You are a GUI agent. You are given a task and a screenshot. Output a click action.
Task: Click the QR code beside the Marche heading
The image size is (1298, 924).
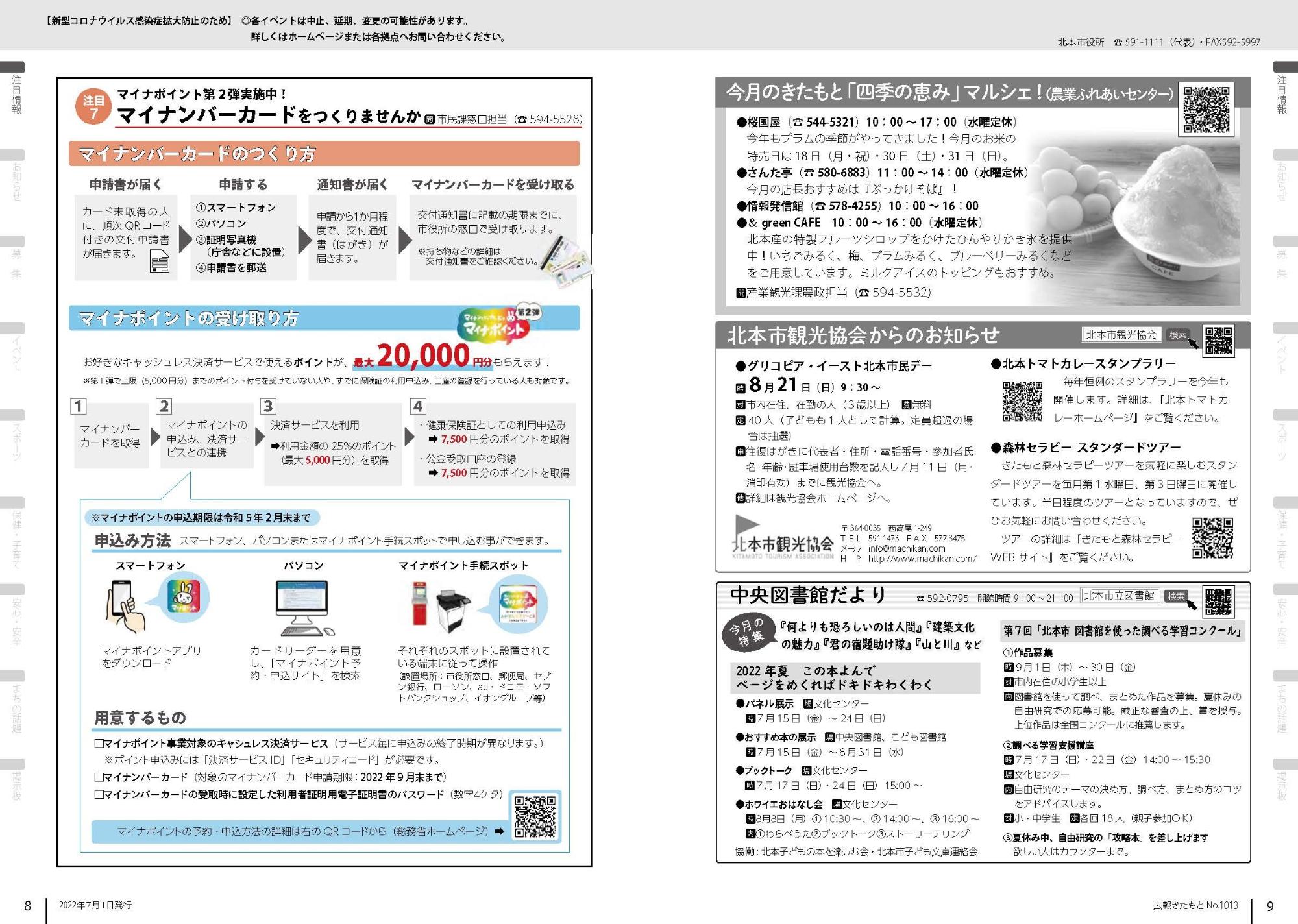tap(1206, 110)
